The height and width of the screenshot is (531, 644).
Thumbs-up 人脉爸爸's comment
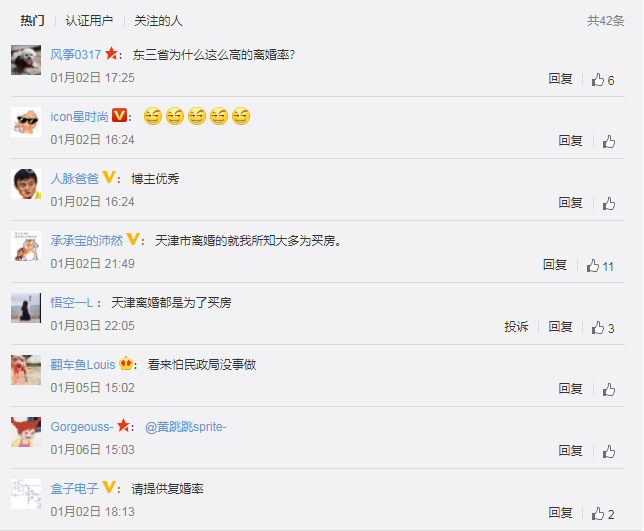(x=609, y=203)
